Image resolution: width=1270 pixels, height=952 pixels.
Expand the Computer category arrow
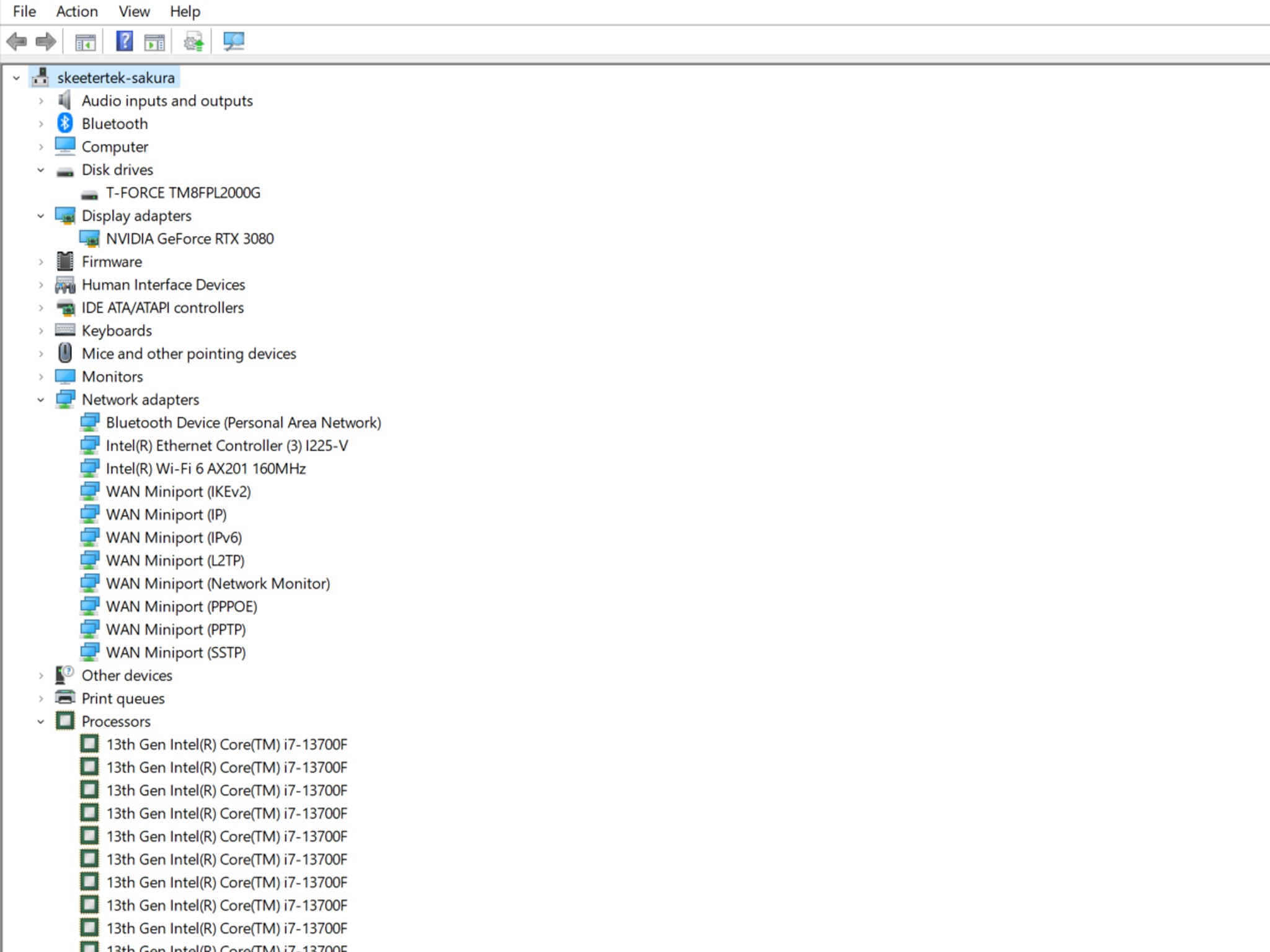pyautogui.click(x=41, y=147)
